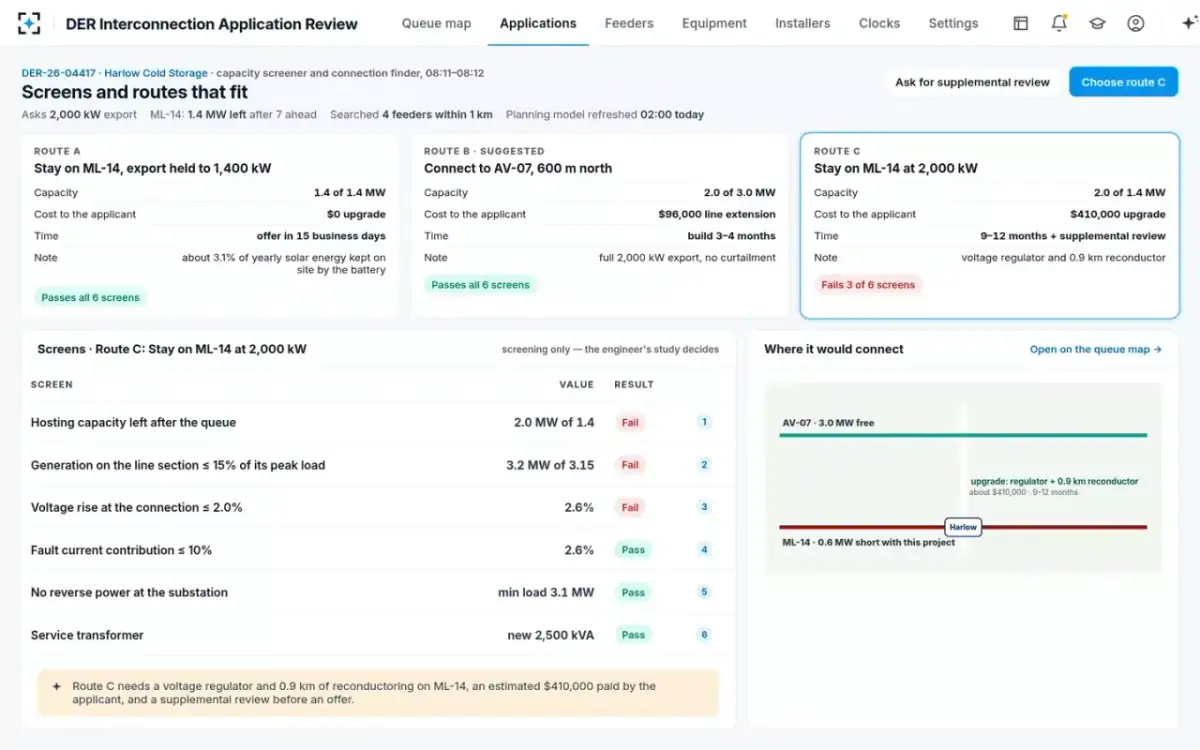The height and width of the screenshot is (750, 1200).
Task: Open the DER-26-04417 application link
Action: (59, 73)
